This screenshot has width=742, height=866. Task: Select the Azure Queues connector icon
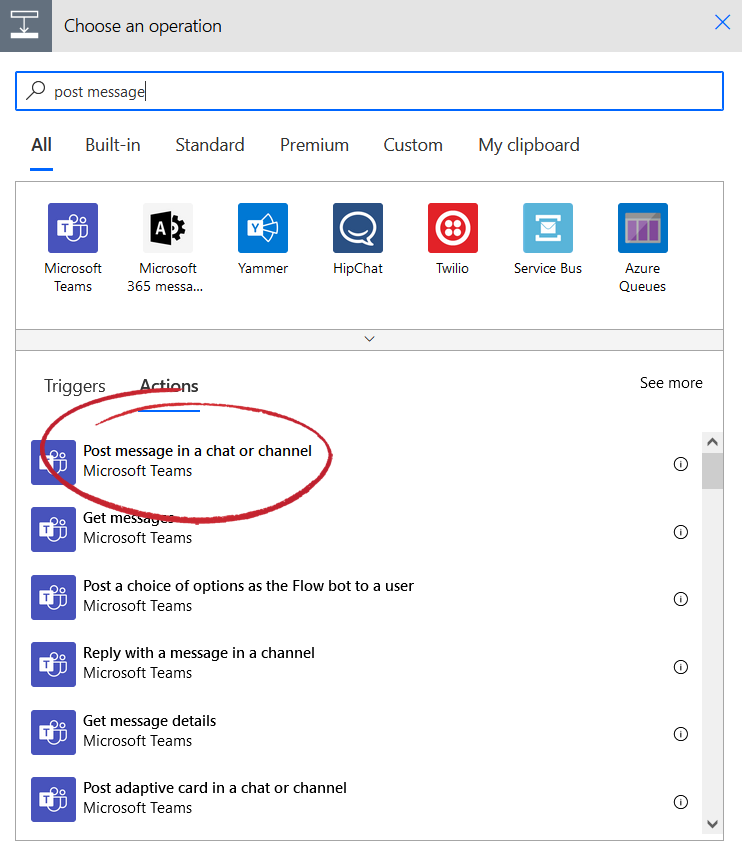coord(643,228)
